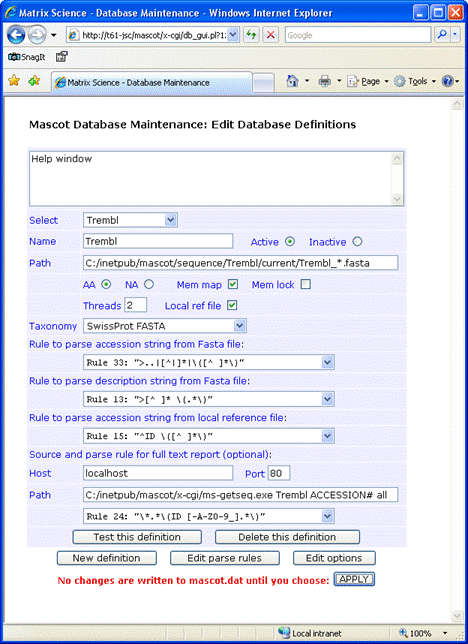
Task: Open the Rule 13 description parse dropdown
Action: tap(209, 399)
